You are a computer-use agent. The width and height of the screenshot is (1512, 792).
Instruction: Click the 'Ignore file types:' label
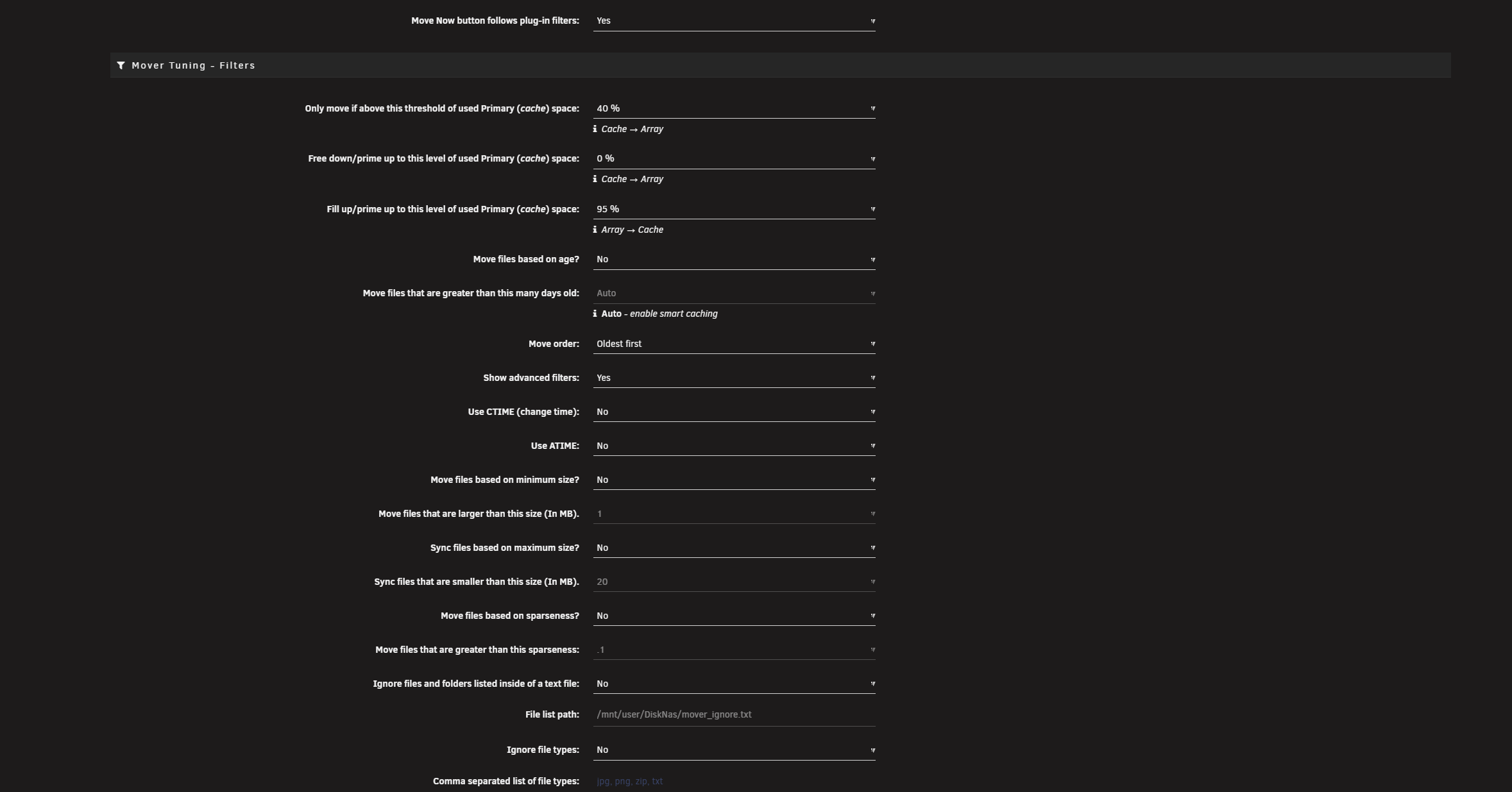point(543,750)
